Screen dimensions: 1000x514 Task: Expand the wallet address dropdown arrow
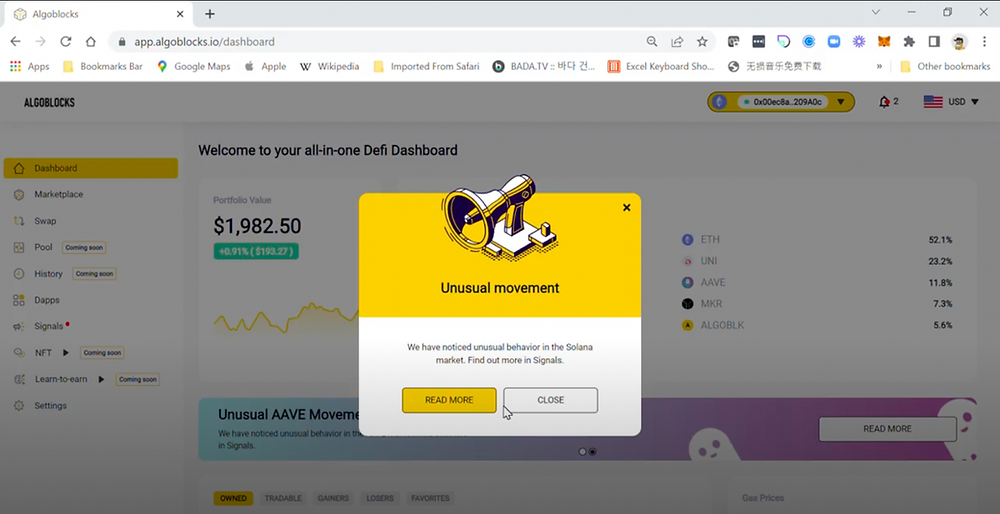pyautogui.click(x=841, y=101)
